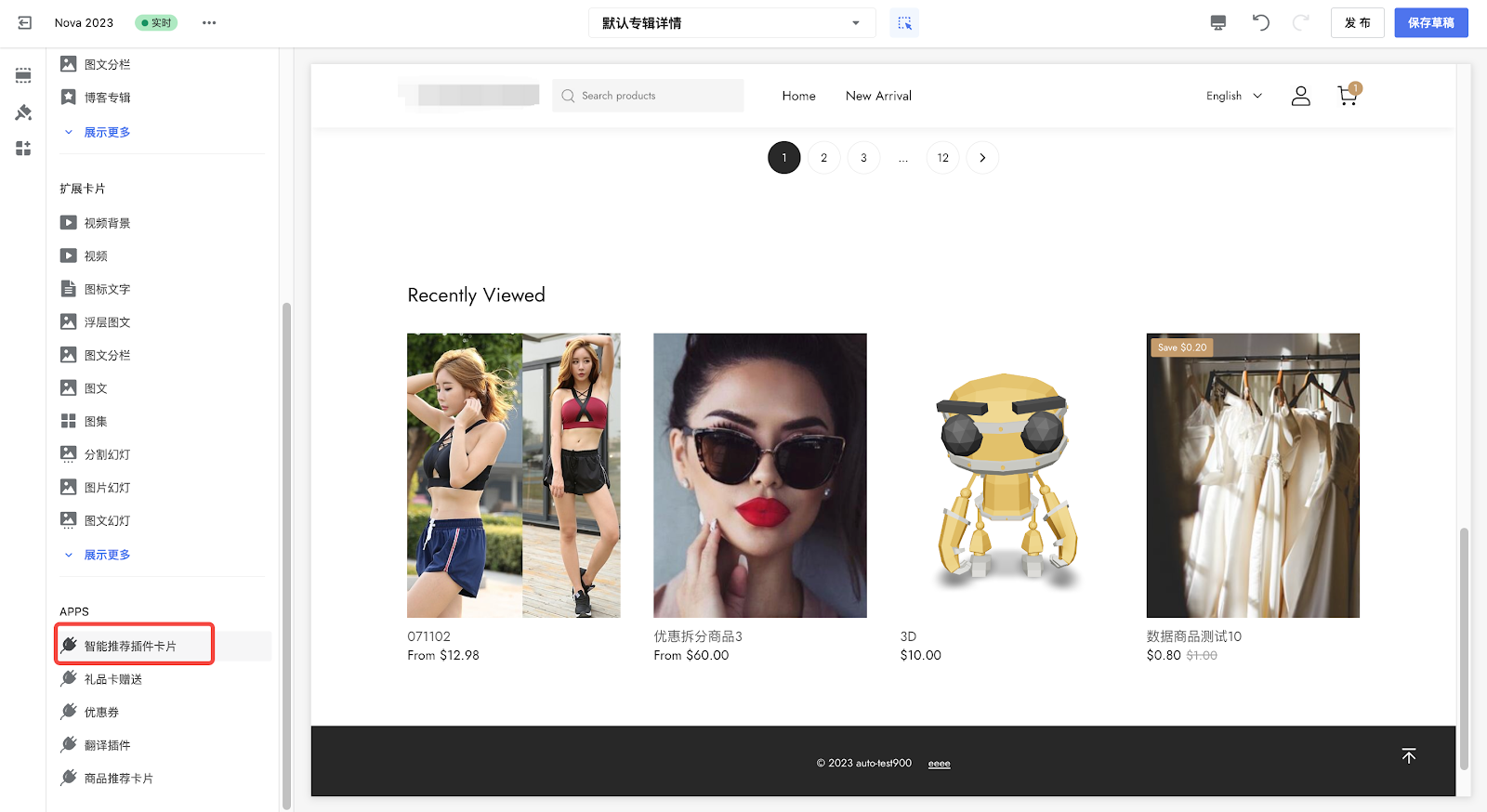Click the blurred store logo in header
This screenshot has height=812, width=1487.
coord(470,95)
